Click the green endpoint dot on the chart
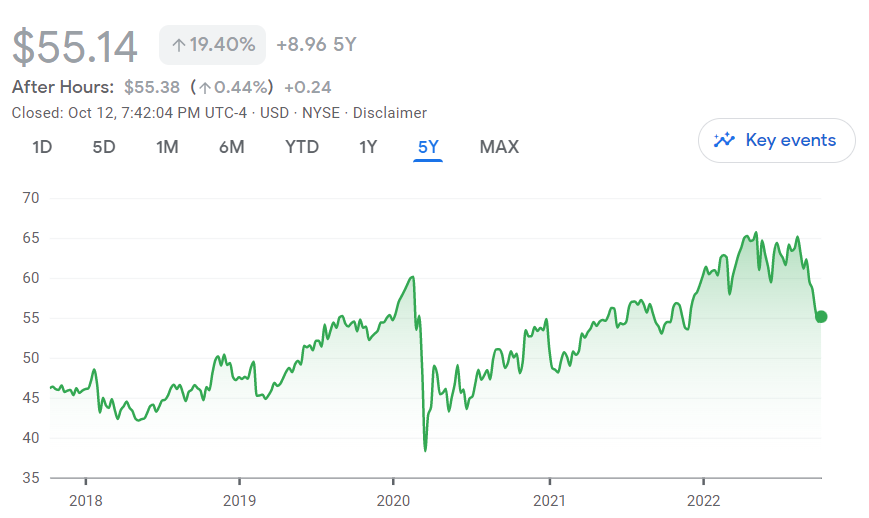 click(x=821, y=317)
